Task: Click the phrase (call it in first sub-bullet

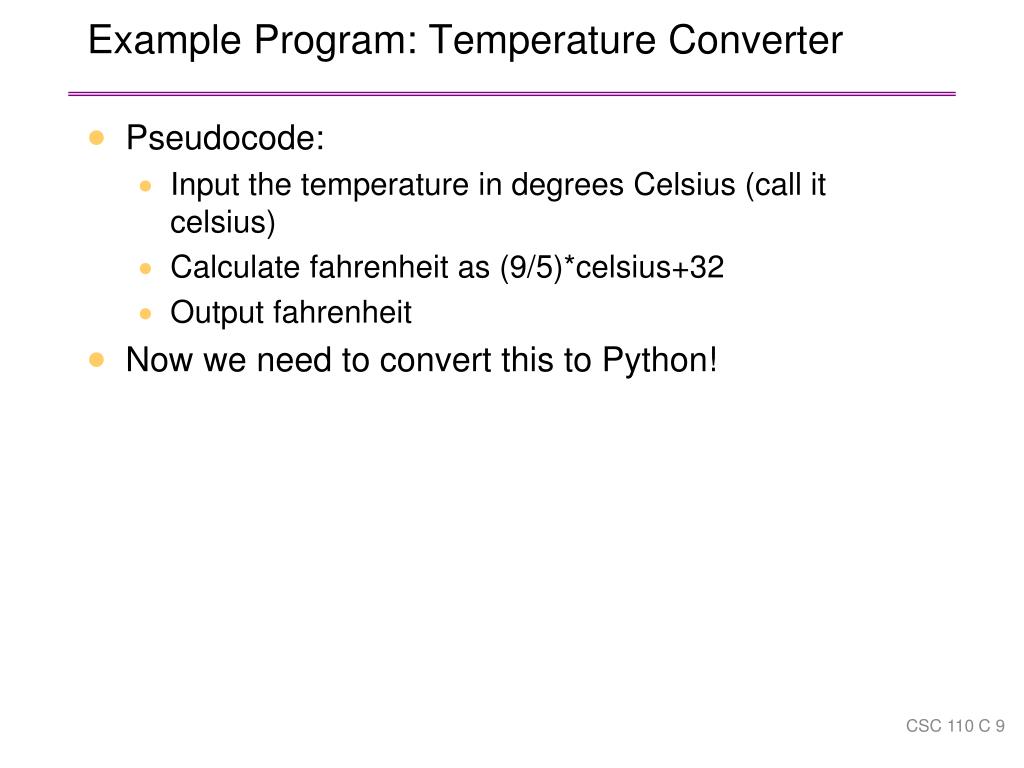Action: (x=786, y=185)
